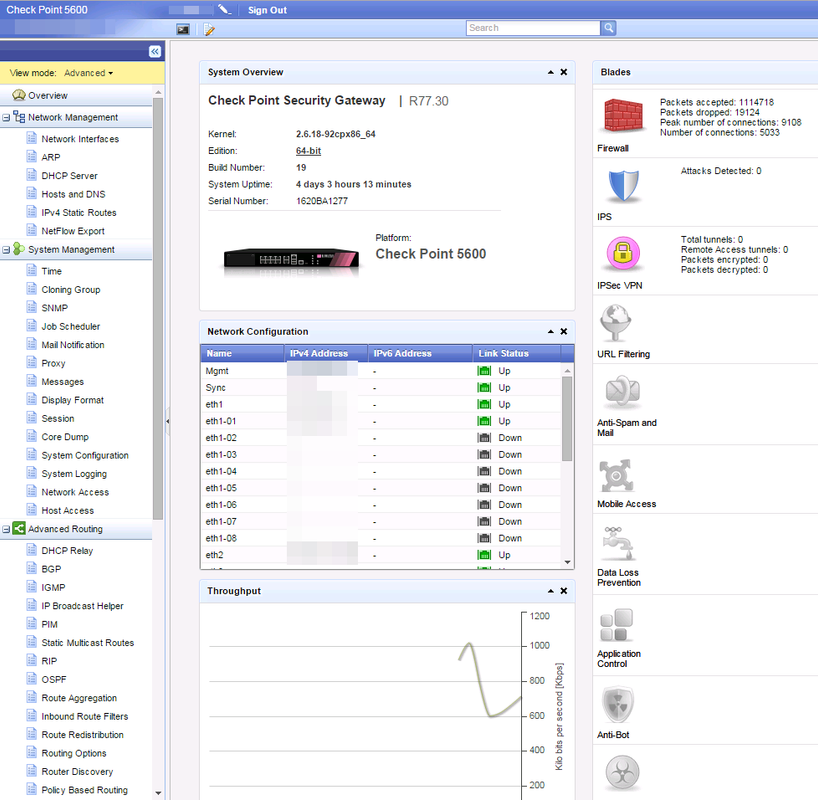Viewport: 818px width, 800px height.
Task: Open the Application Control blade icon
Action: click(616, 625)
